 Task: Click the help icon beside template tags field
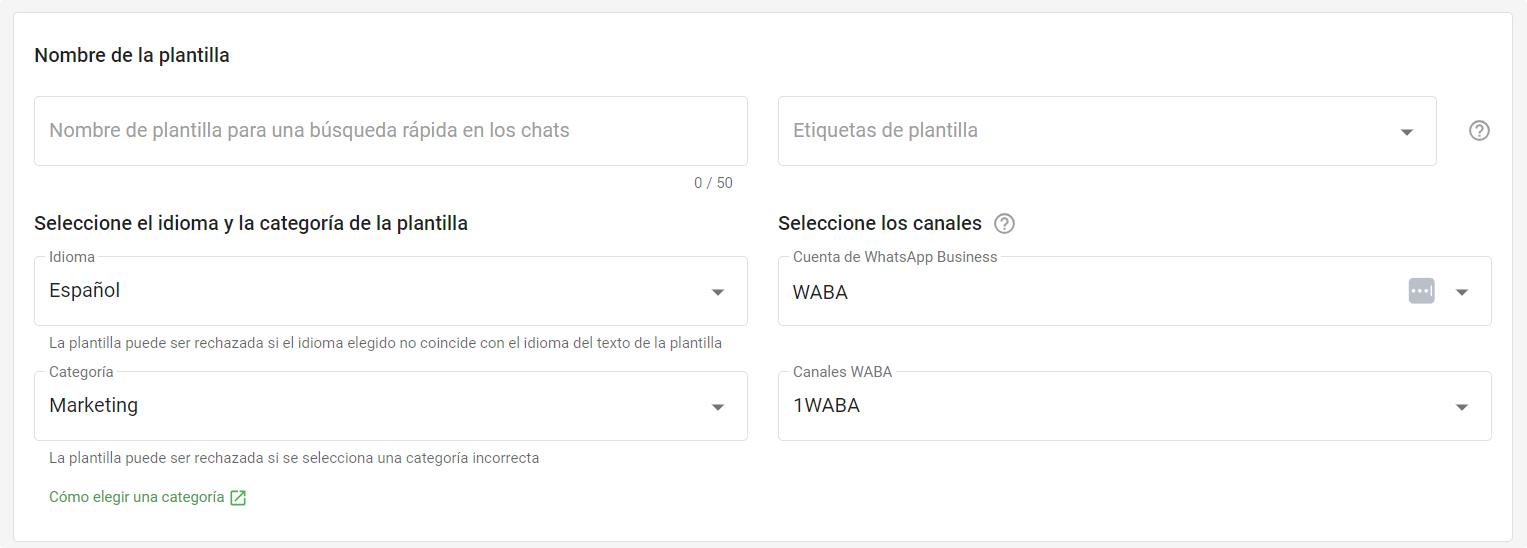click(1479, 131)
